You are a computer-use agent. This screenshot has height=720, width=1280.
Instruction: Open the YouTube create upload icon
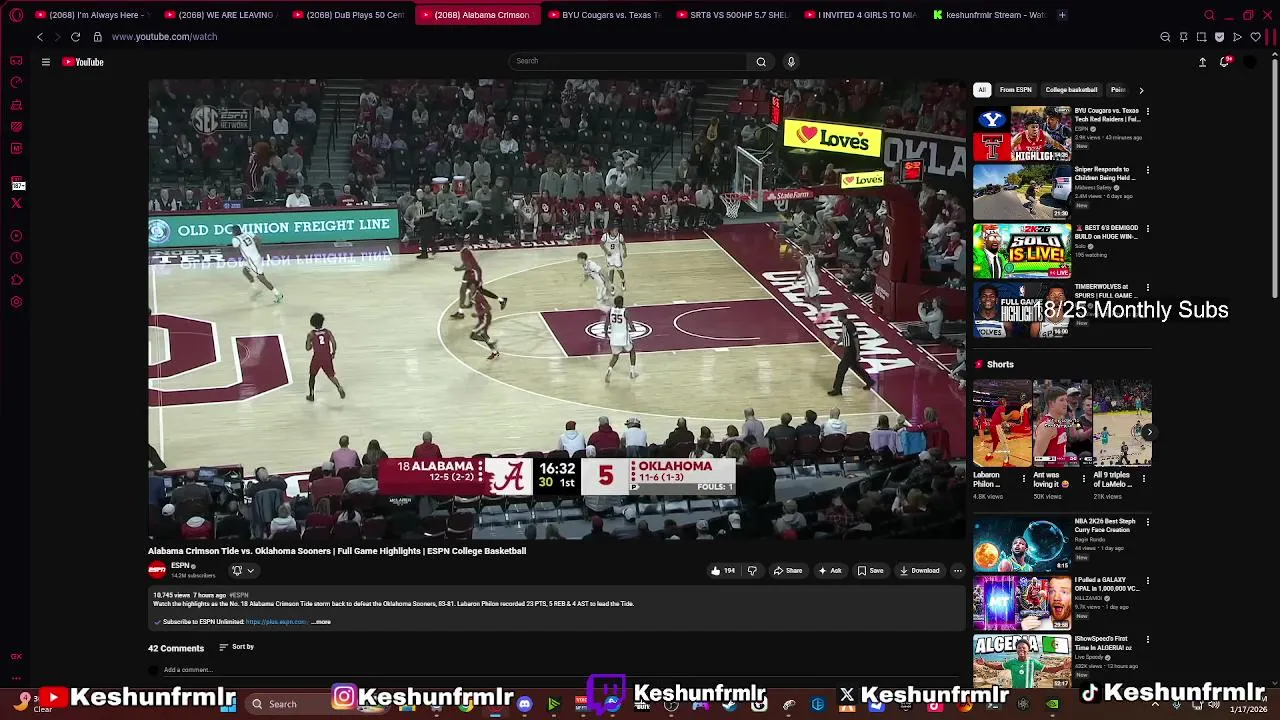[x=1202, y=62]
